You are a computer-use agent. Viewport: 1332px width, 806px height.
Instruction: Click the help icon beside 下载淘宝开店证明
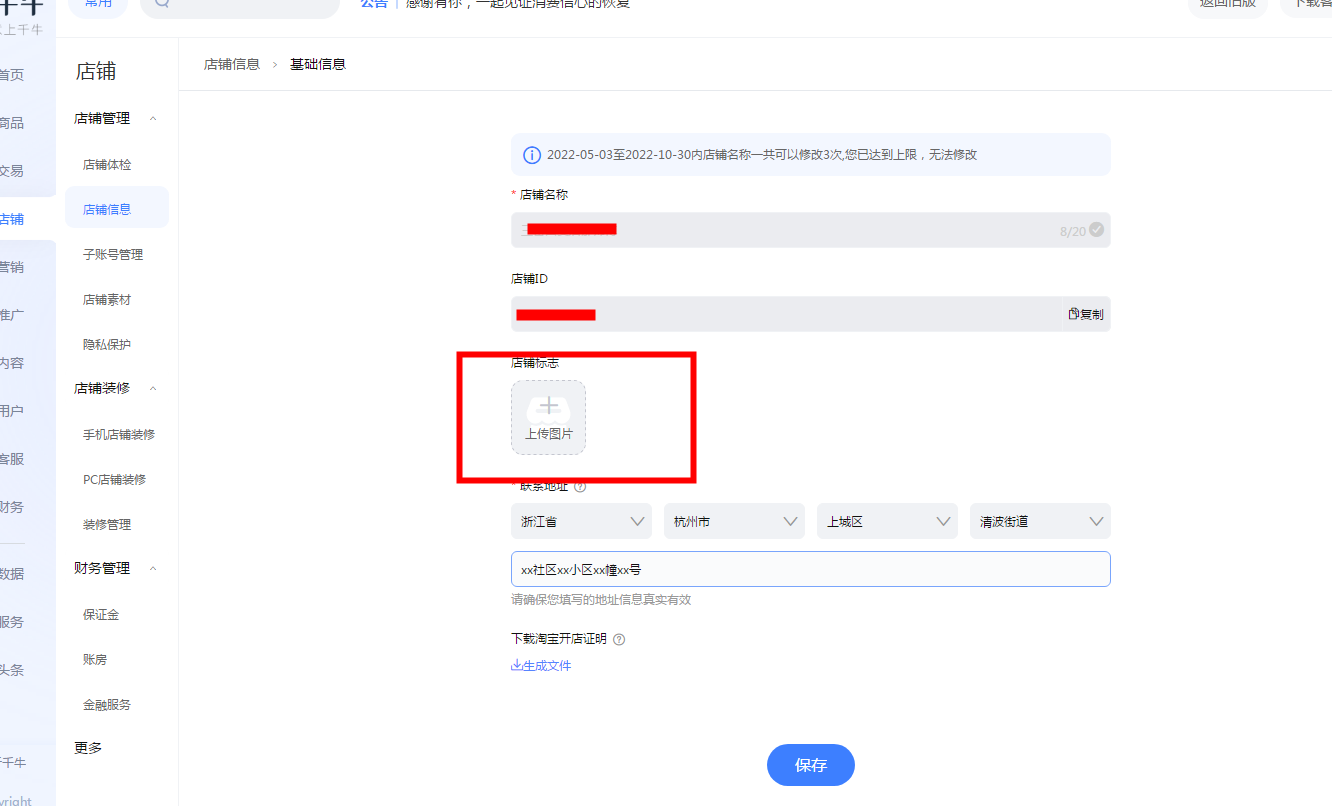619,639
